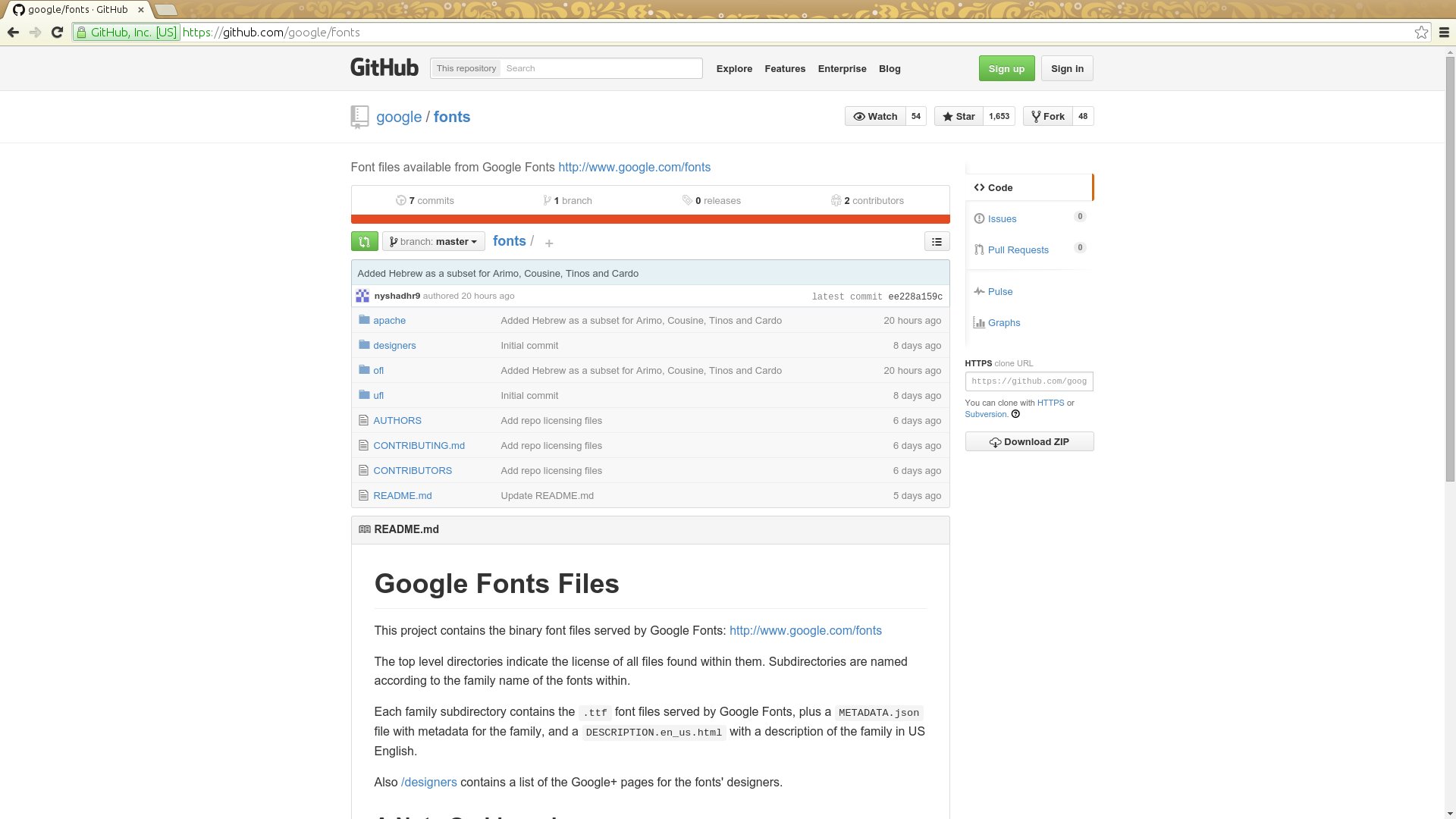Click the green SSL lock GitHub, Inc. badge
This screenshot has width=1456, height=819.
tap(126, 32)
